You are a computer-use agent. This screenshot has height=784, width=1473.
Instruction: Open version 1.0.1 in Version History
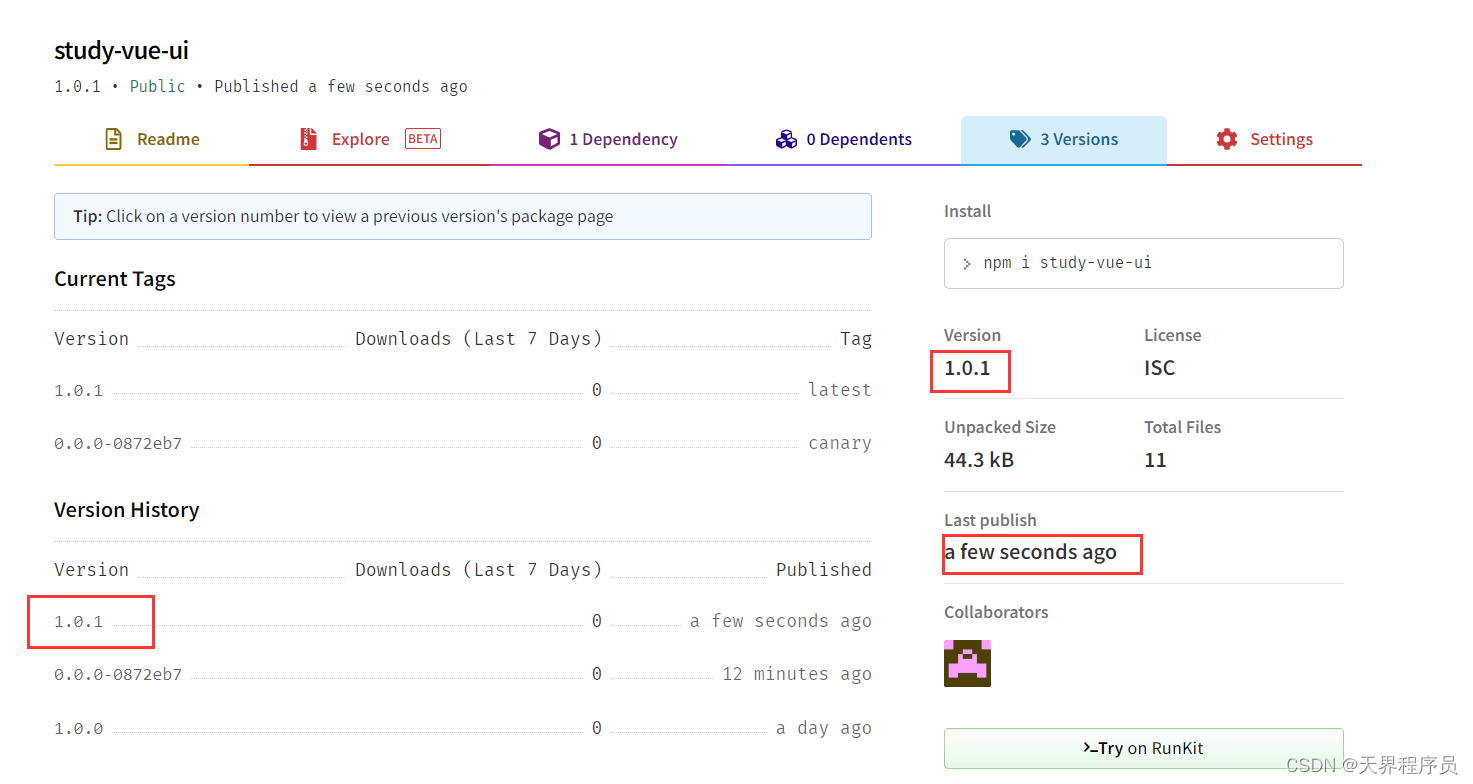coord(79,621)
